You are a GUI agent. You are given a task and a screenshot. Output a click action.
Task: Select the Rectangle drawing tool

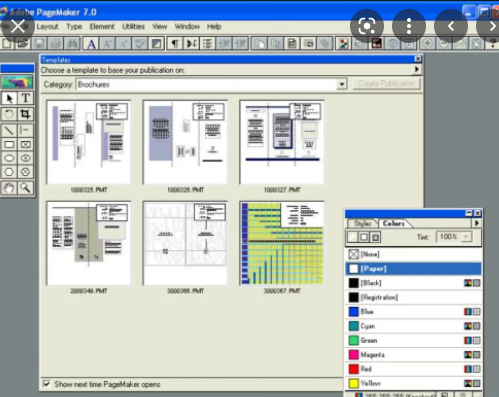coord(9,144)
